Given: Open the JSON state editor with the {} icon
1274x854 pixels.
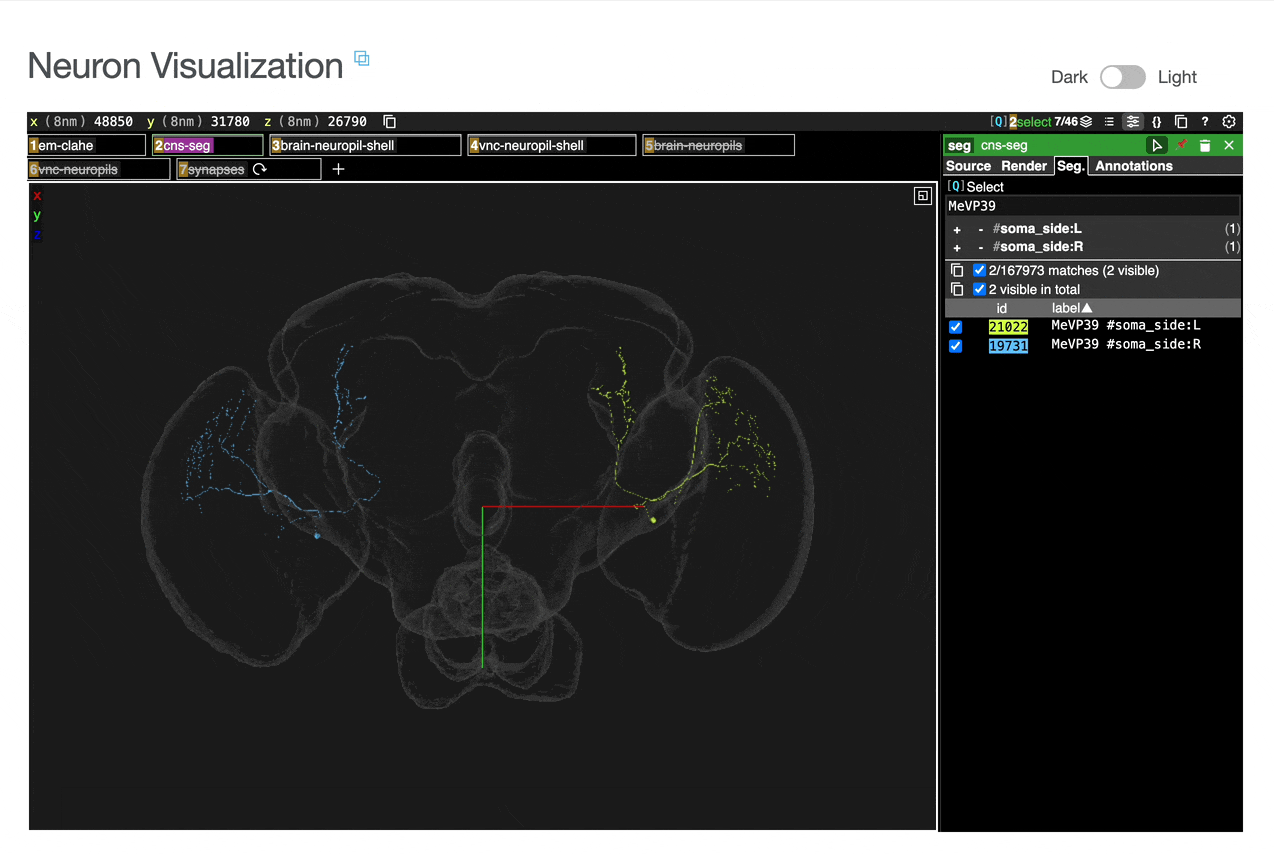Looking at the screenshot, I should click(1157, 121).
